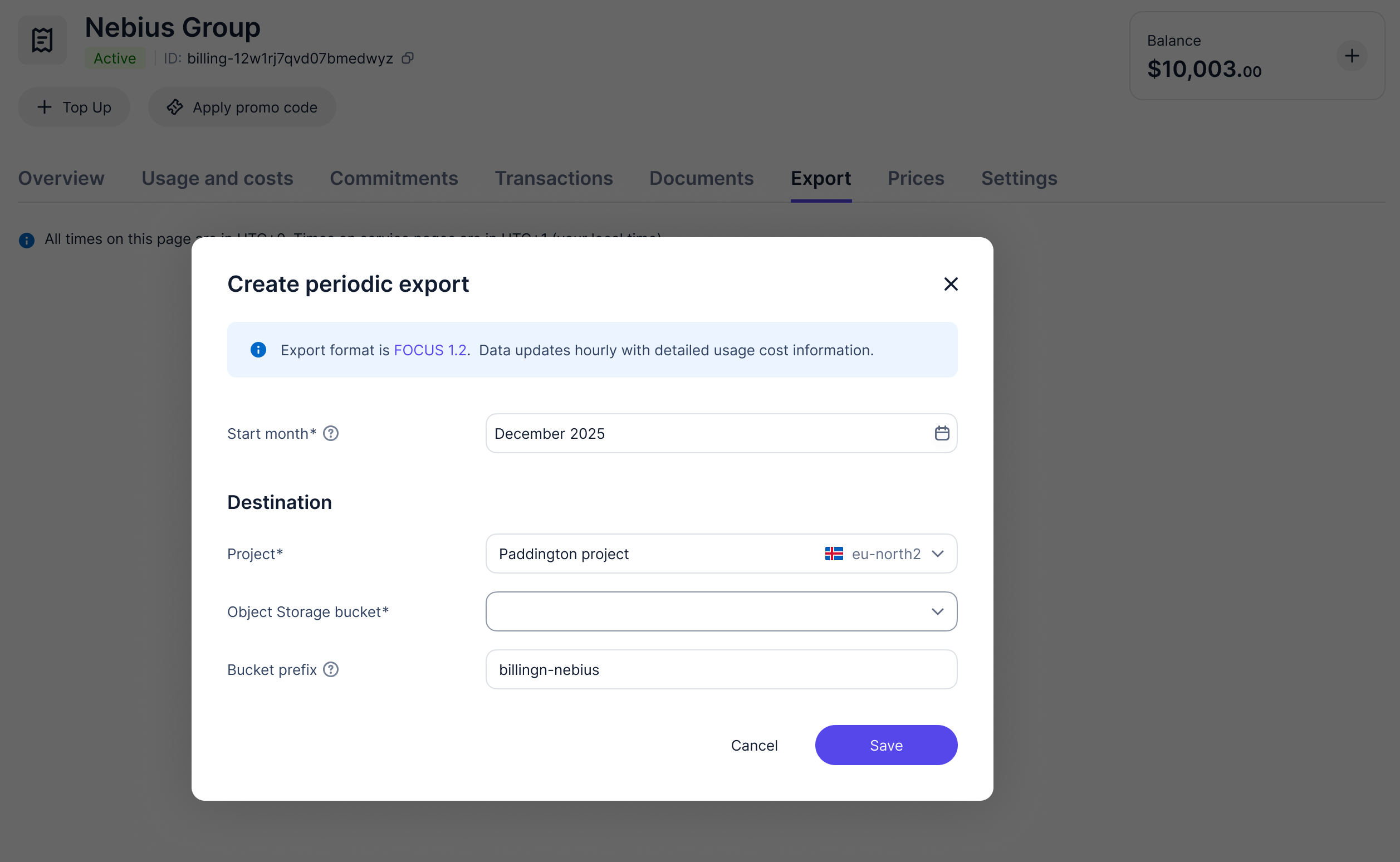
Task: Click Cancel in the export dialog
Action: coord(753,745)
